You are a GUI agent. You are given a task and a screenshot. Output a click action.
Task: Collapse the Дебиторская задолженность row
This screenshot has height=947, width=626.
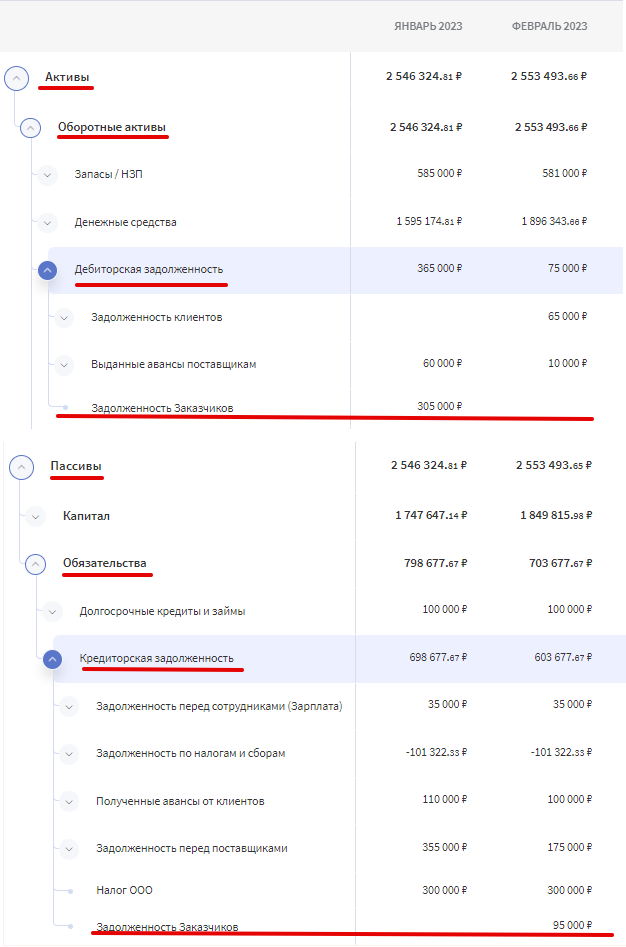[x=48, y=270]
